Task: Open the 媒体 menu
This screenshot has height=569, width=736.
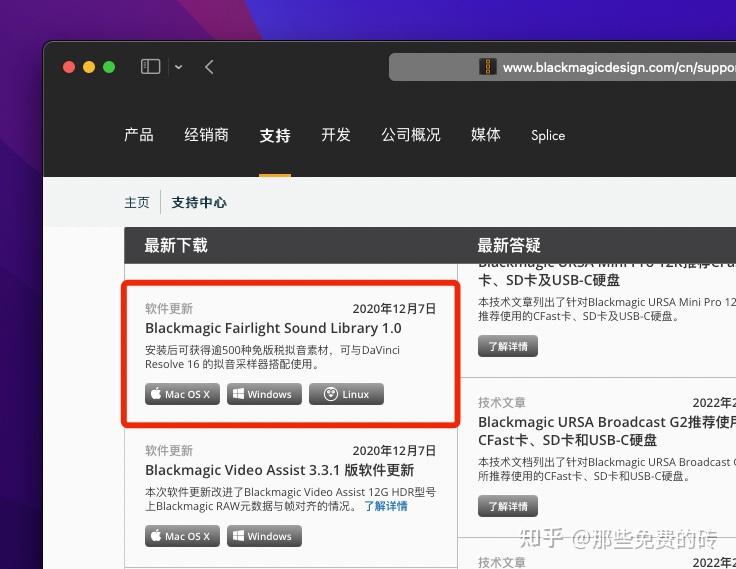Action: [486, 135]
